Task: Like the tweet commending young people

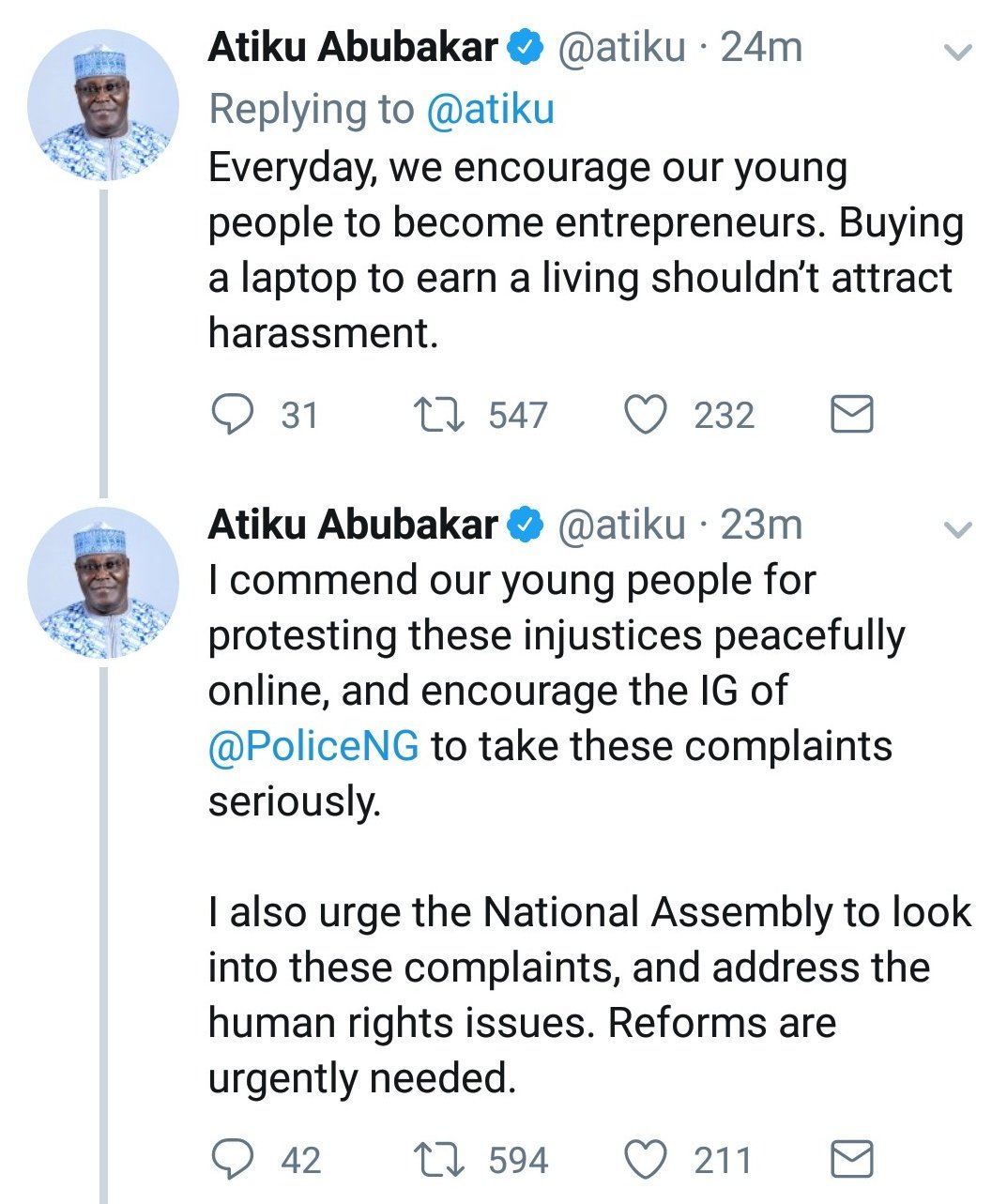Action: coord(646,1160)
